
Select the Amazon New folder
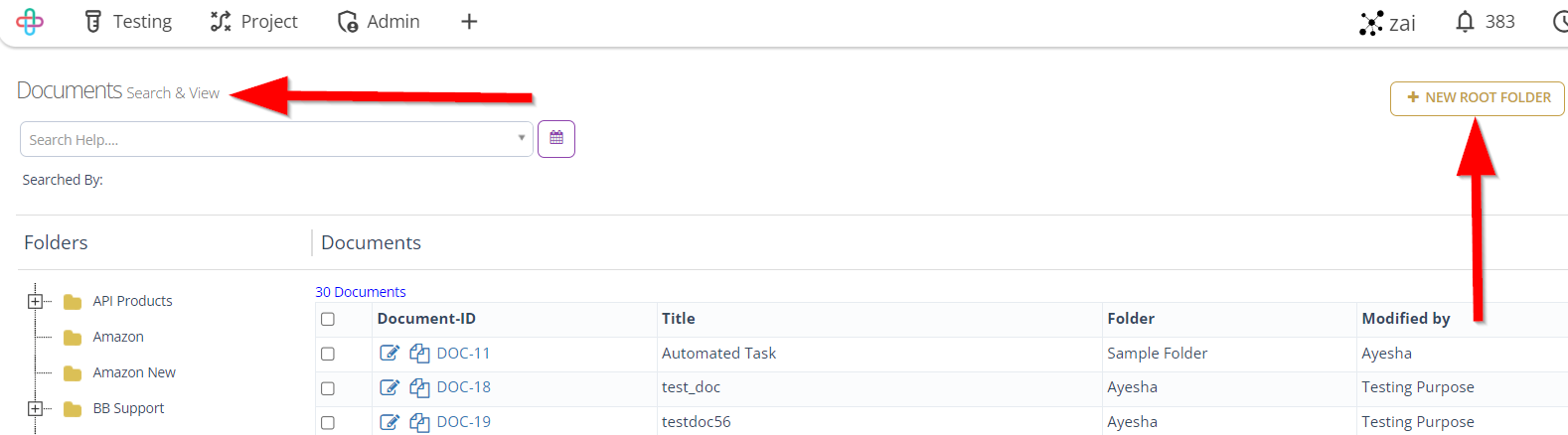[x=134, y=372]
